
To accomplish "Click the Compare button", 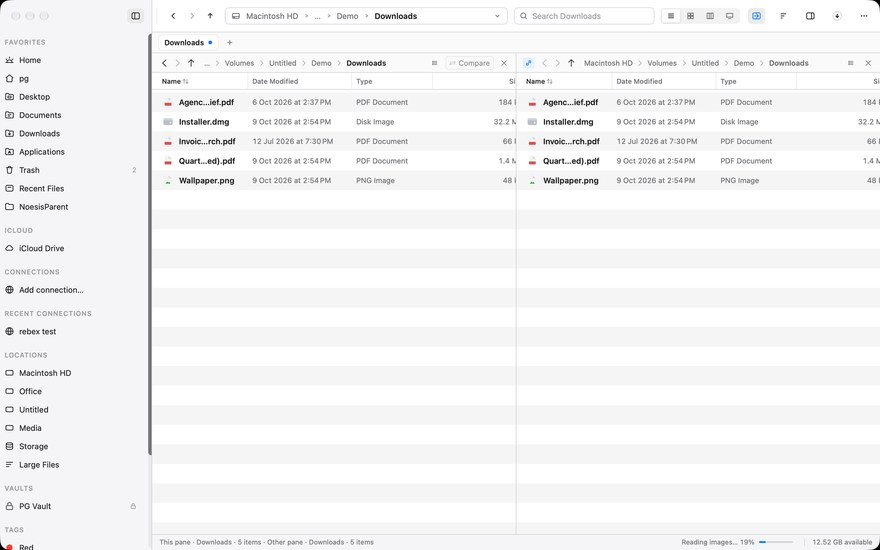I will pyautogui.click(x=469, y=63).
